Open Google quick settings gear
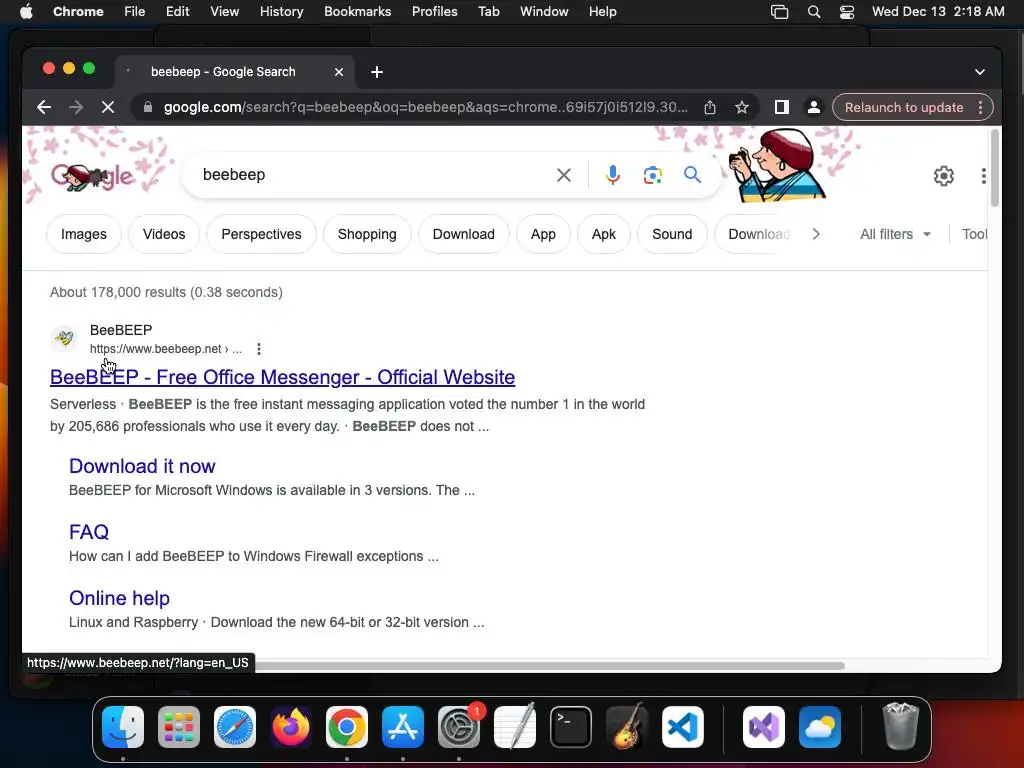The height and width of the screenshot is (768, 1024). point(944,176)
